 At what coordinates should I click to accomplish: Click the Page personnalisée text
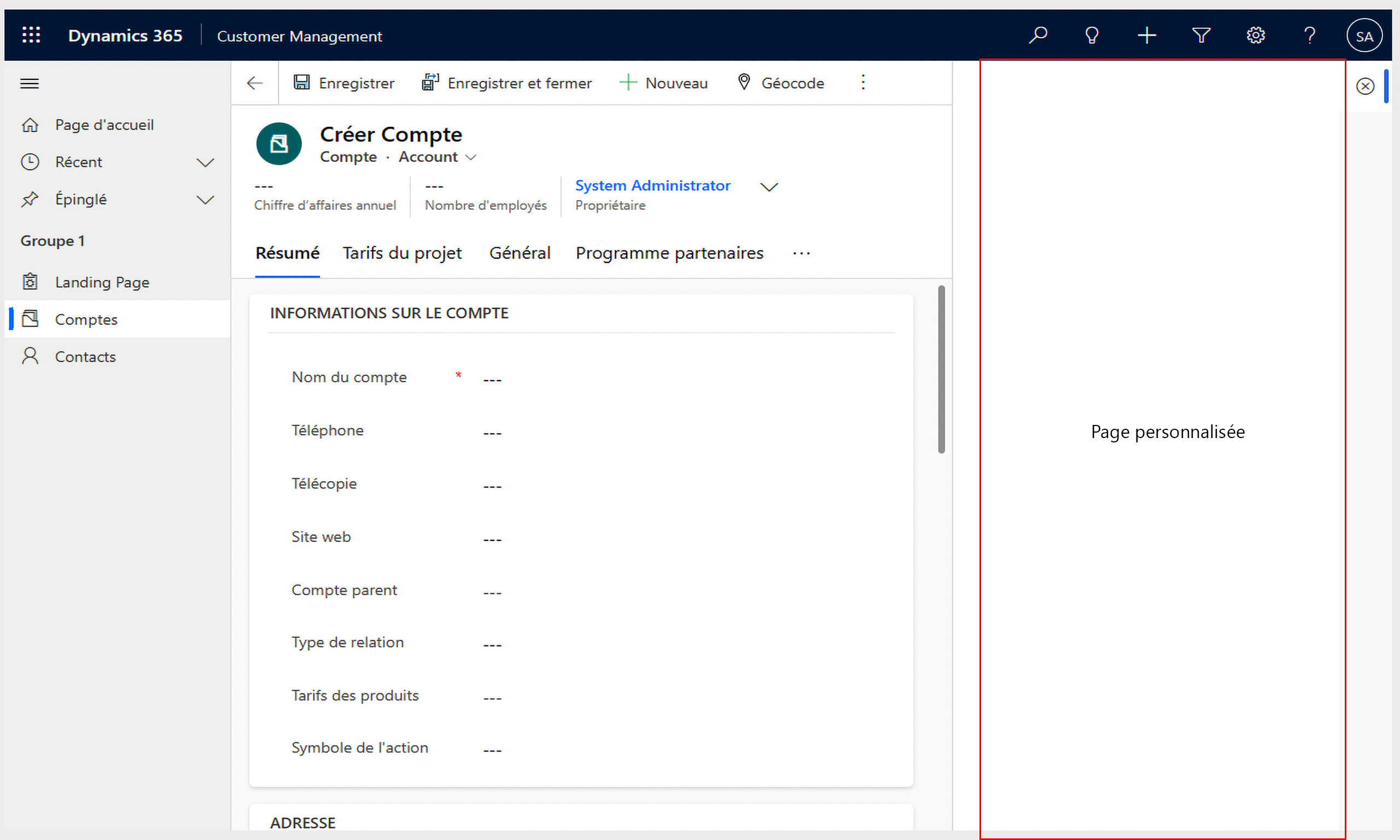click(x=1168, y=432)
